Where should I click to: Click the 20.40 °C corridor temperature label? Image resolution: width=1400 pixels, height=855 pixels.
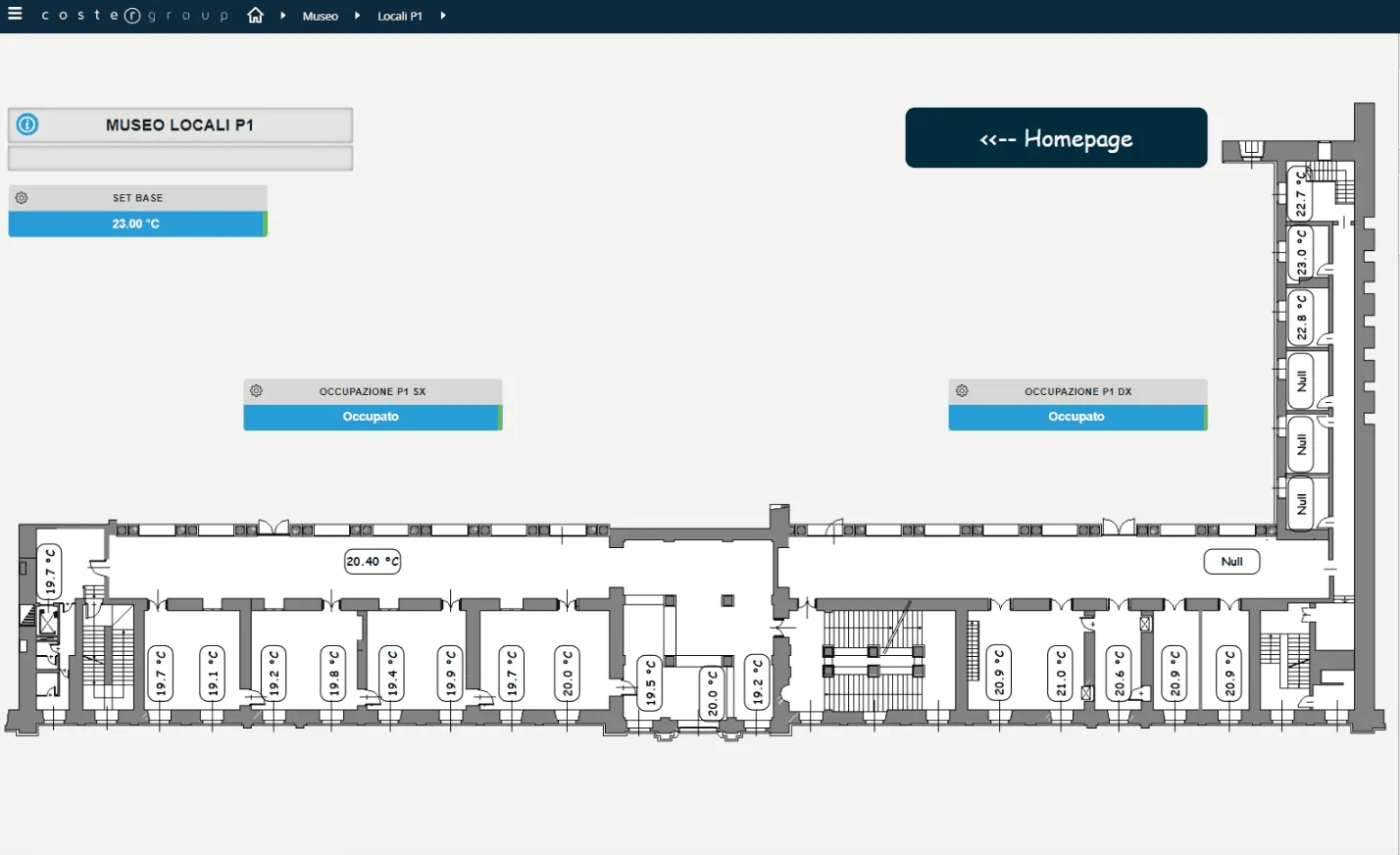coord(373,562)
